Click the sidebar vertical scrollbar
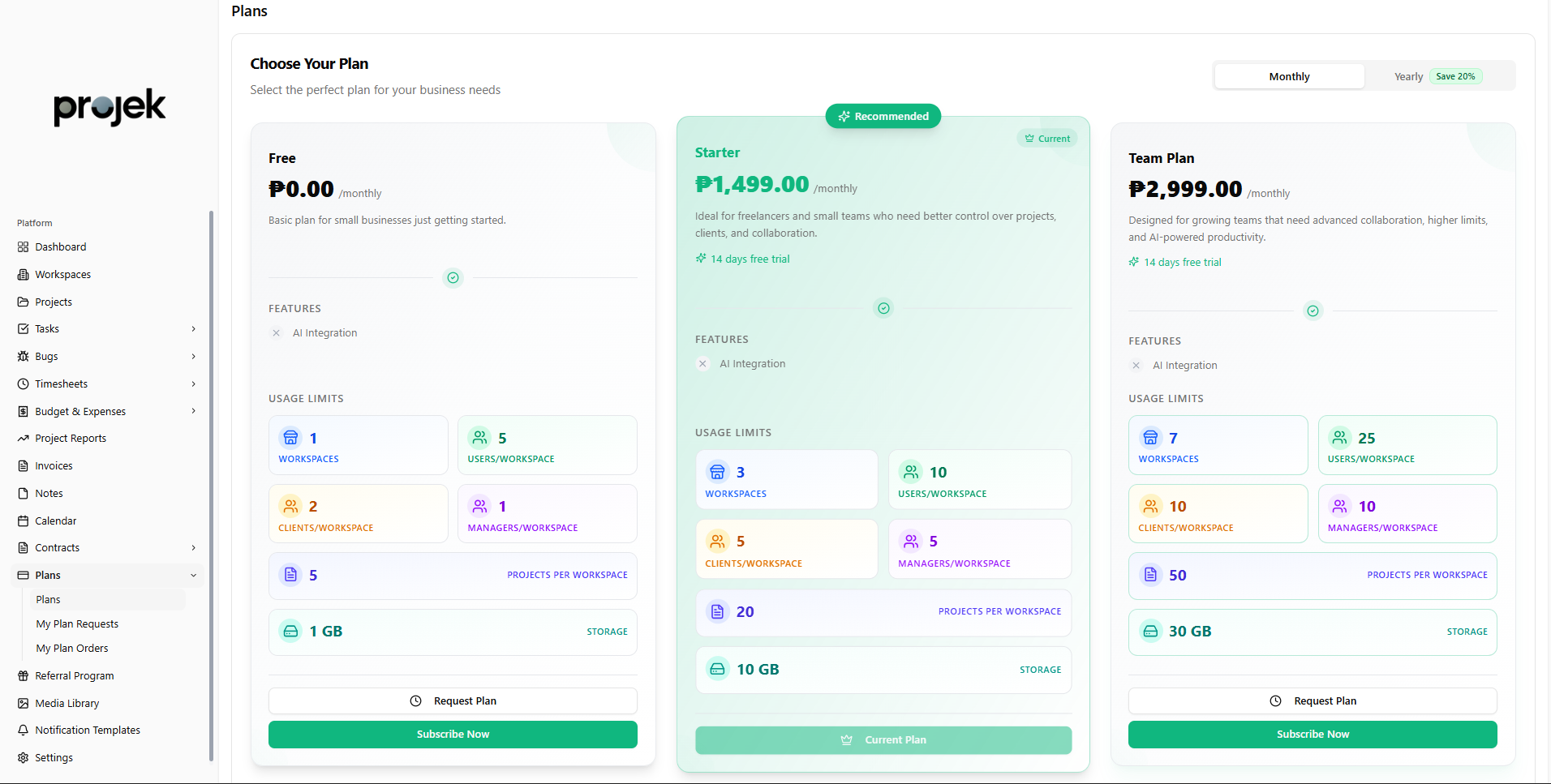Screen dimensions: 1551x784 pyautogui.click(x=211, y=486)
